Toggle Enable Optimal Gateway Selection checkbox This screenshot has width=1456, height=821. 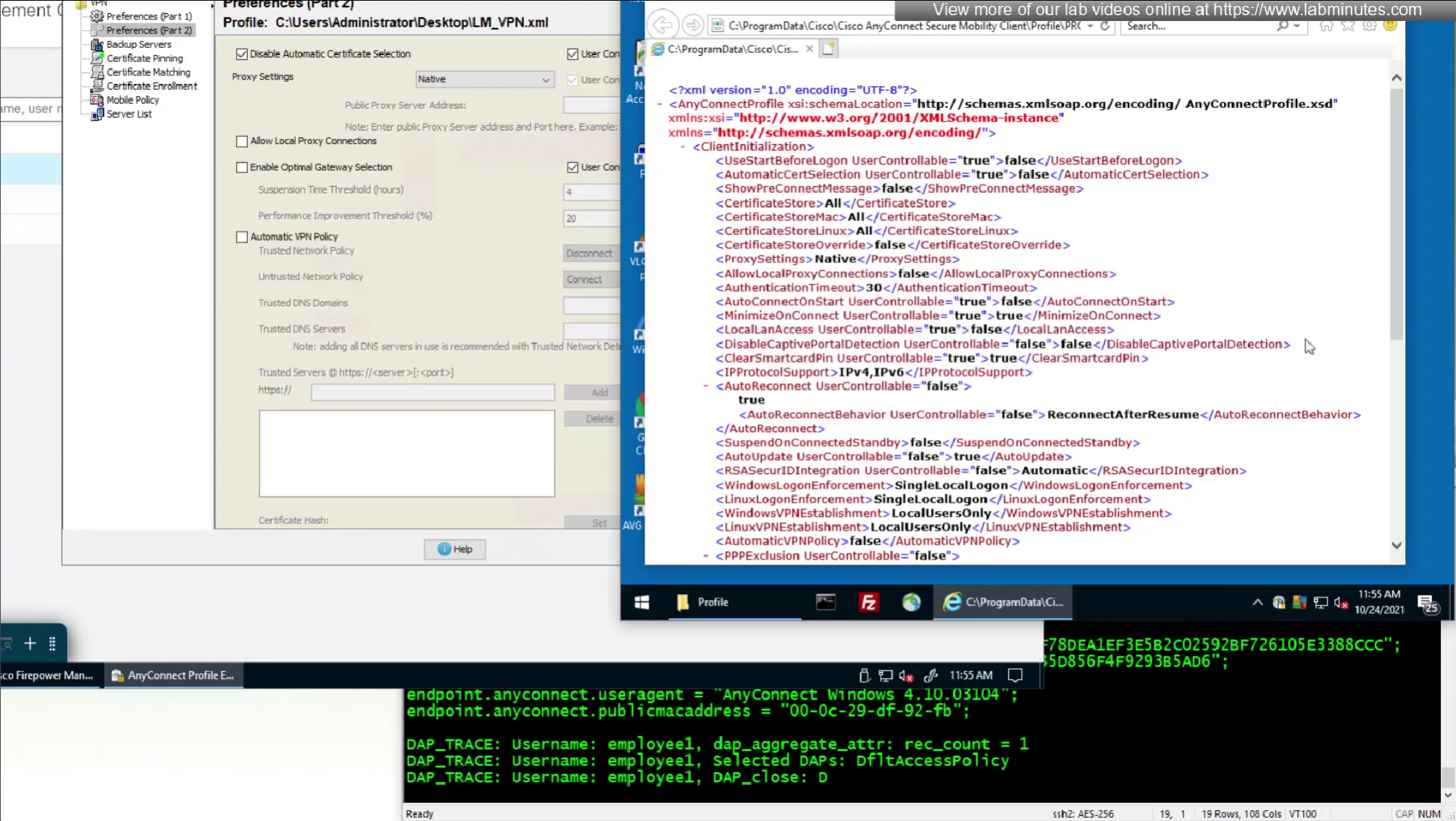click(242, 167)
